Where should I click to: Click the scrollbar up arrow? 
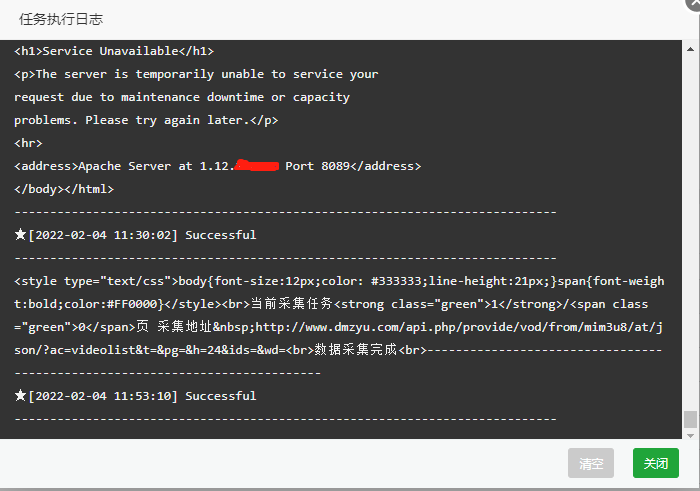pyautogui.click(x=690, y=49)
